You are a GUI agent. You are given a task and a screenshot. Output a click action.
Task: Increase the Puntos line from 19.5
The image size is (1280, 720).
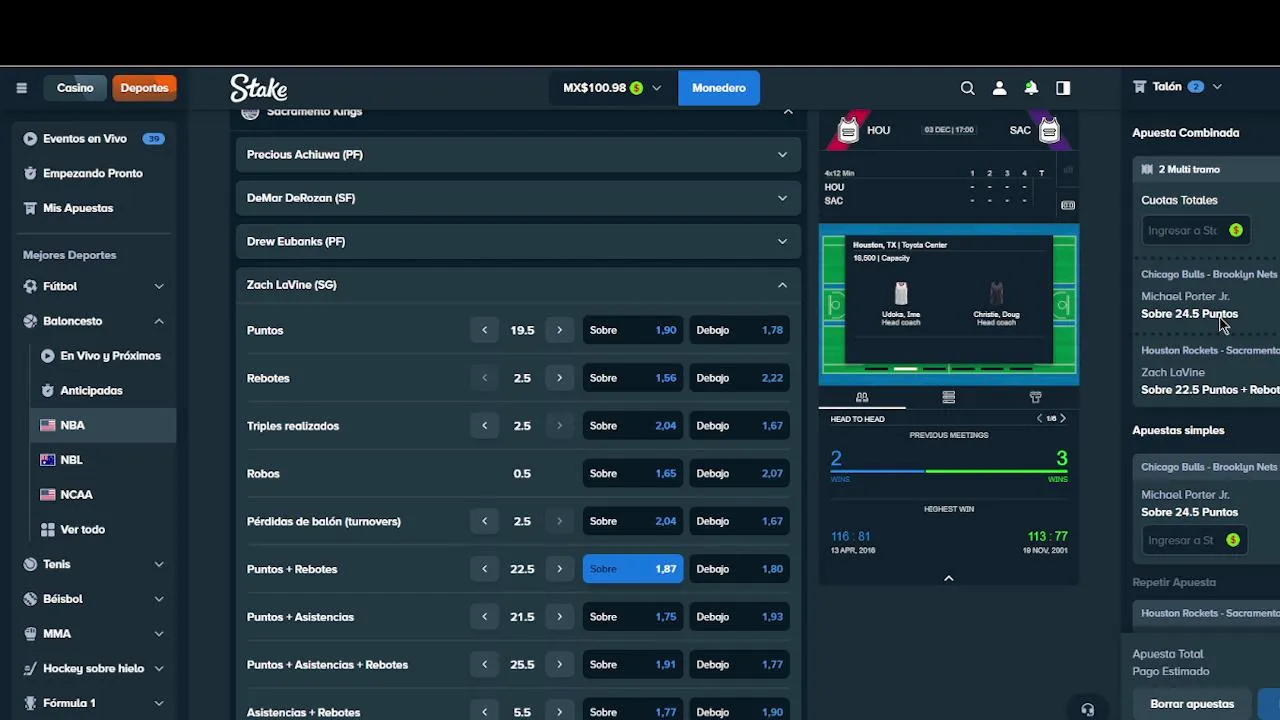click(x=559, y=330)
